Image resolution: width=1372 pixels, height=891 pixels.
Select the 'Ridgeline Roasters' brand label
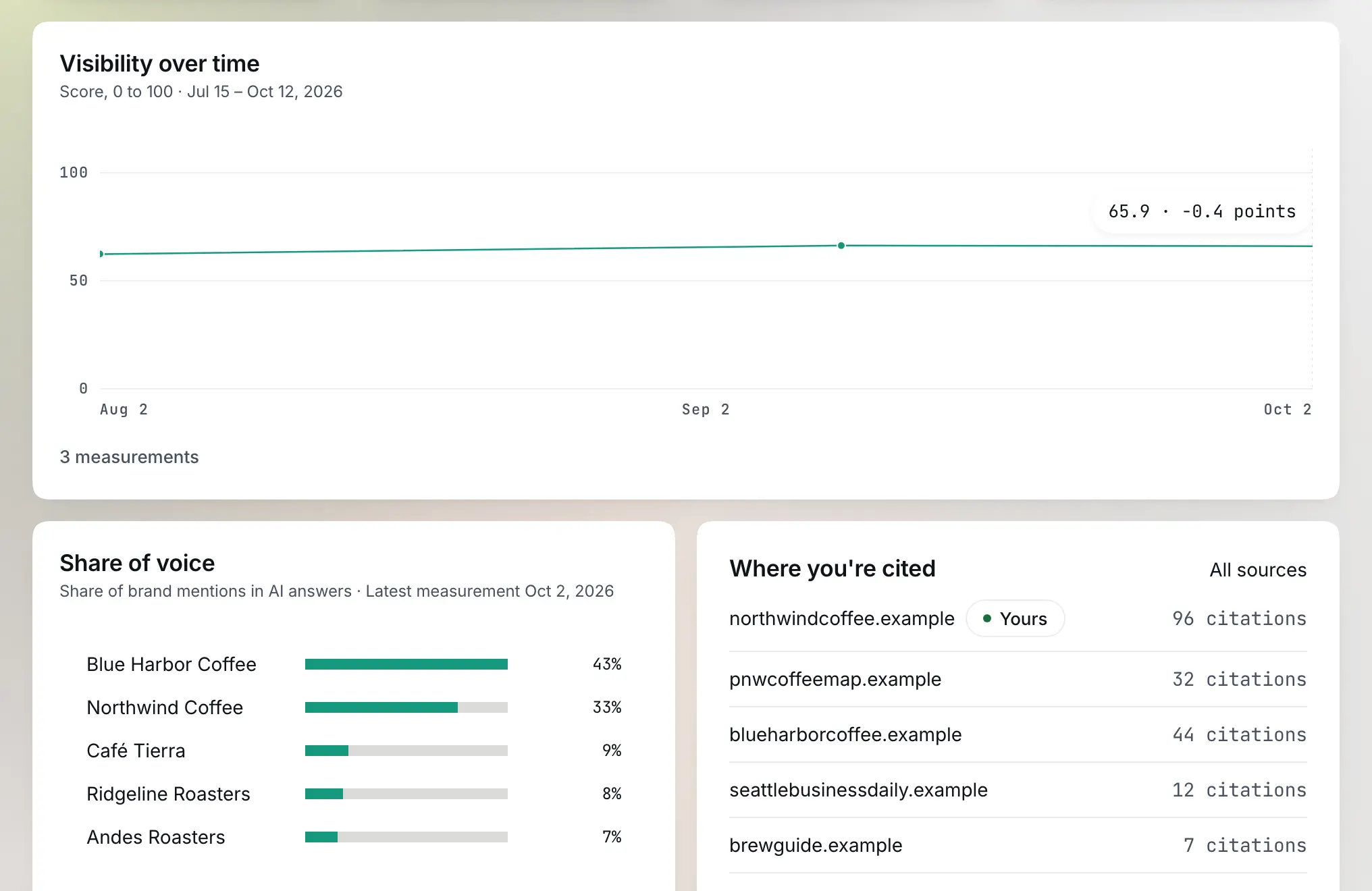point(168,794)
